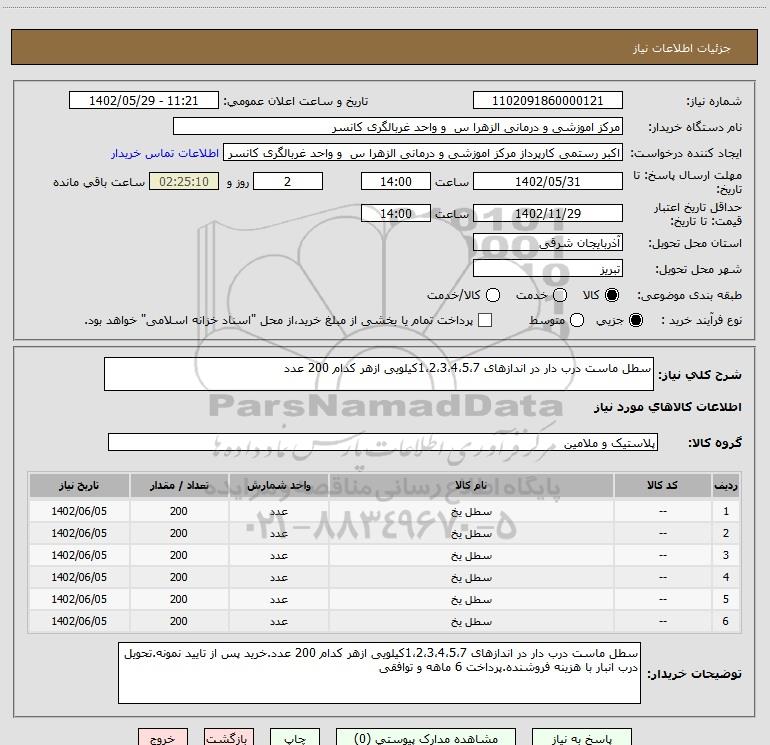
Task: Click سطل یخ in row 5
Action: coord(471,599)
